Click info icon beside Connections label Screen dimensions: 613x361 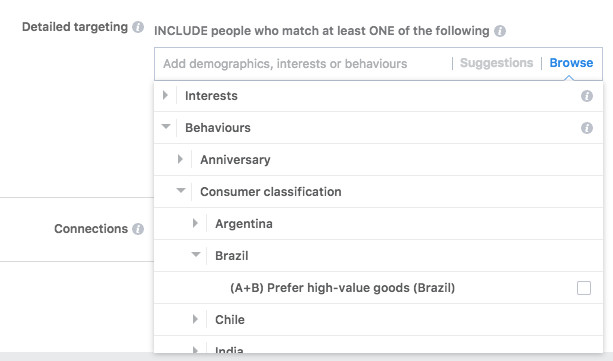[x=138, y=229]
